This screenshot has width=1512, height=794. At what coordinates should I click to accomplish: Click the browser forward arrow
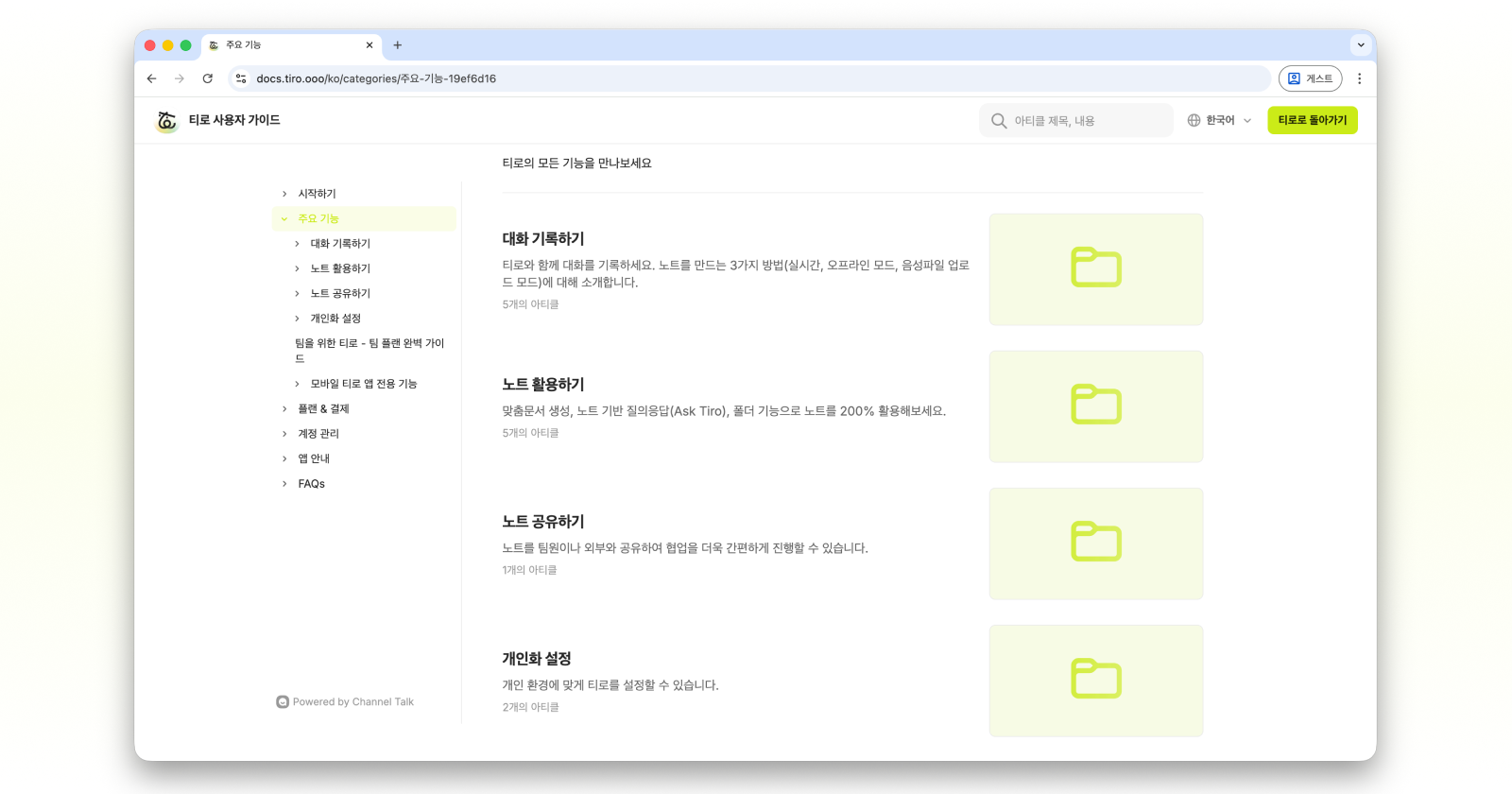[180, 78]
